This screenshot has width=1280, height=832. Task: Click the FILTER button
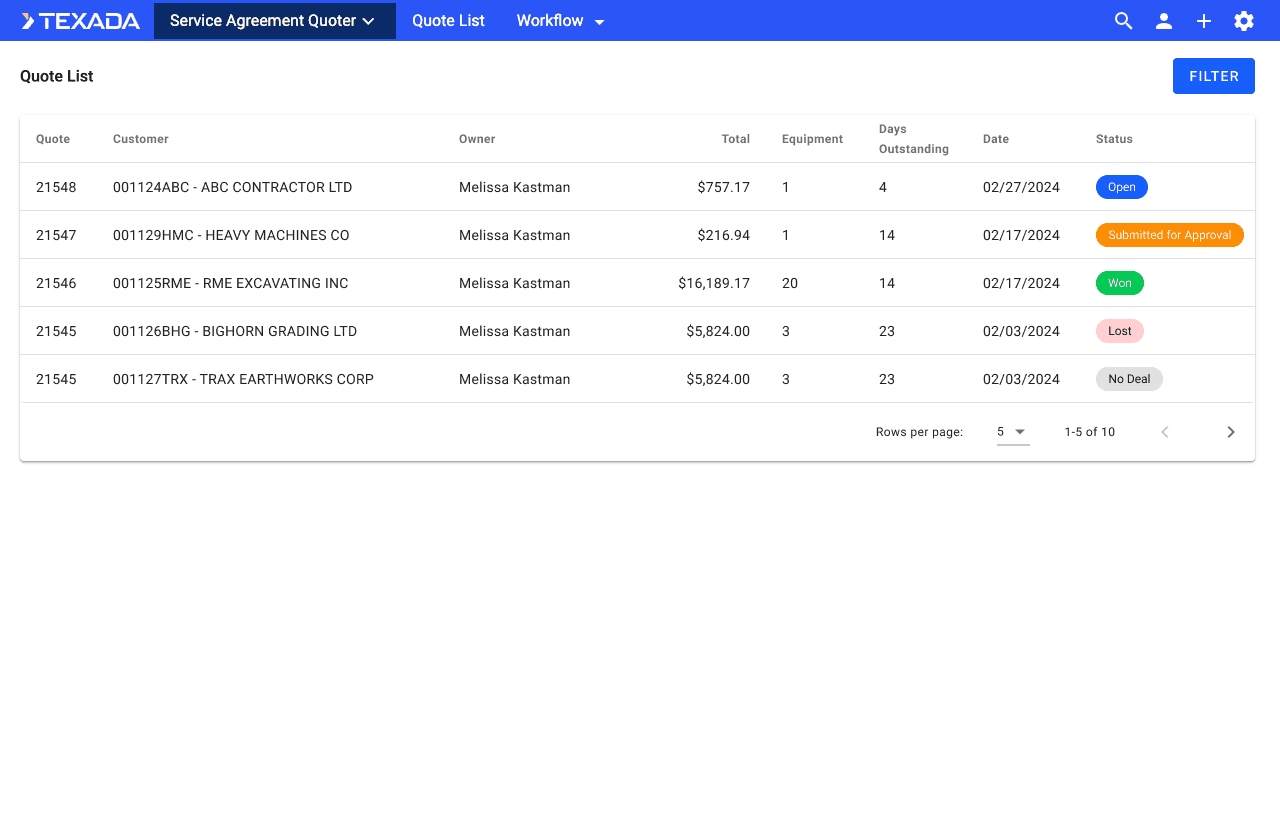click(x=1214, y=76)
